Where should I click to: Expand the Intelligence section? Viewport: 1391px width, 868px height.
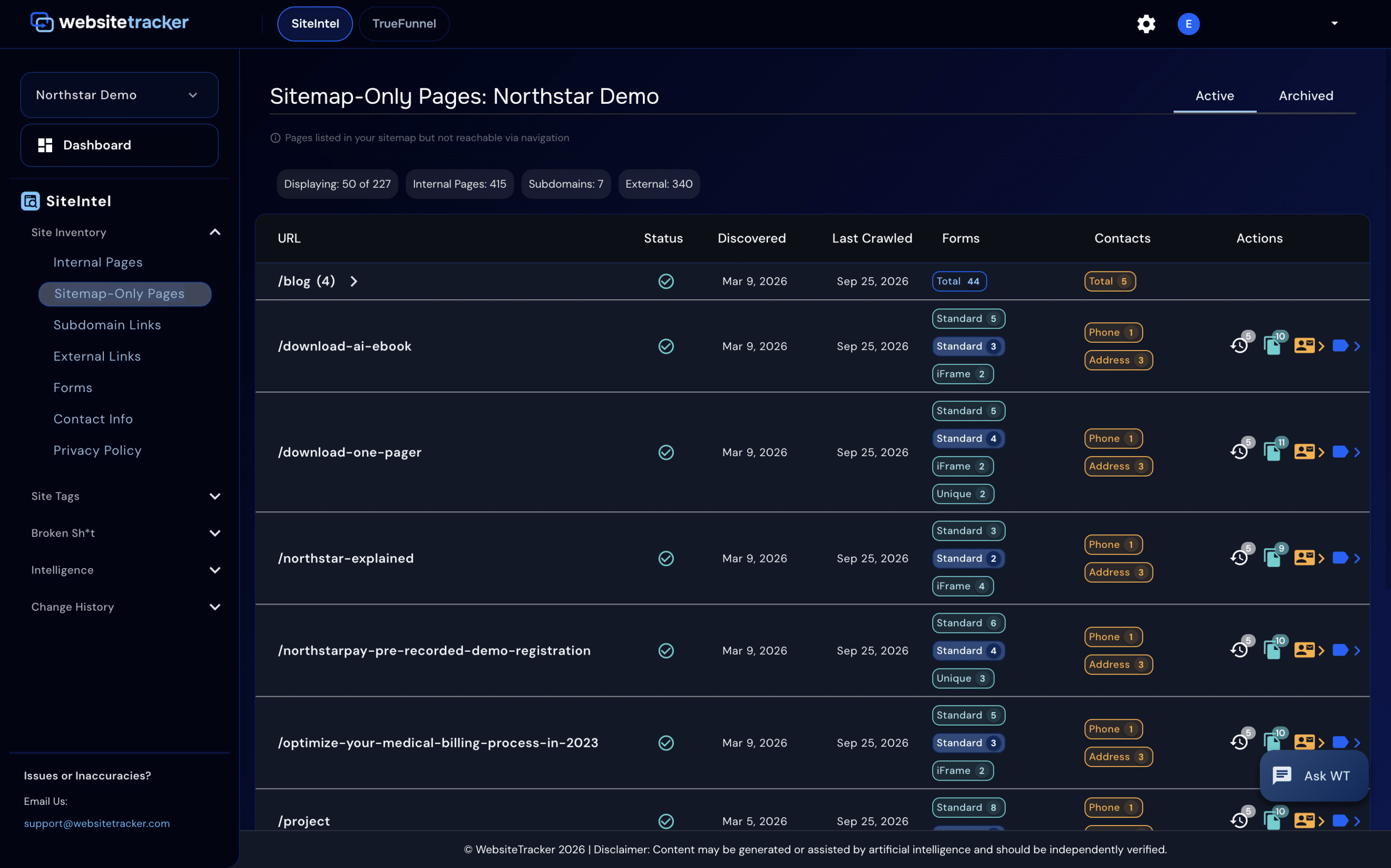tap(215, 570)
